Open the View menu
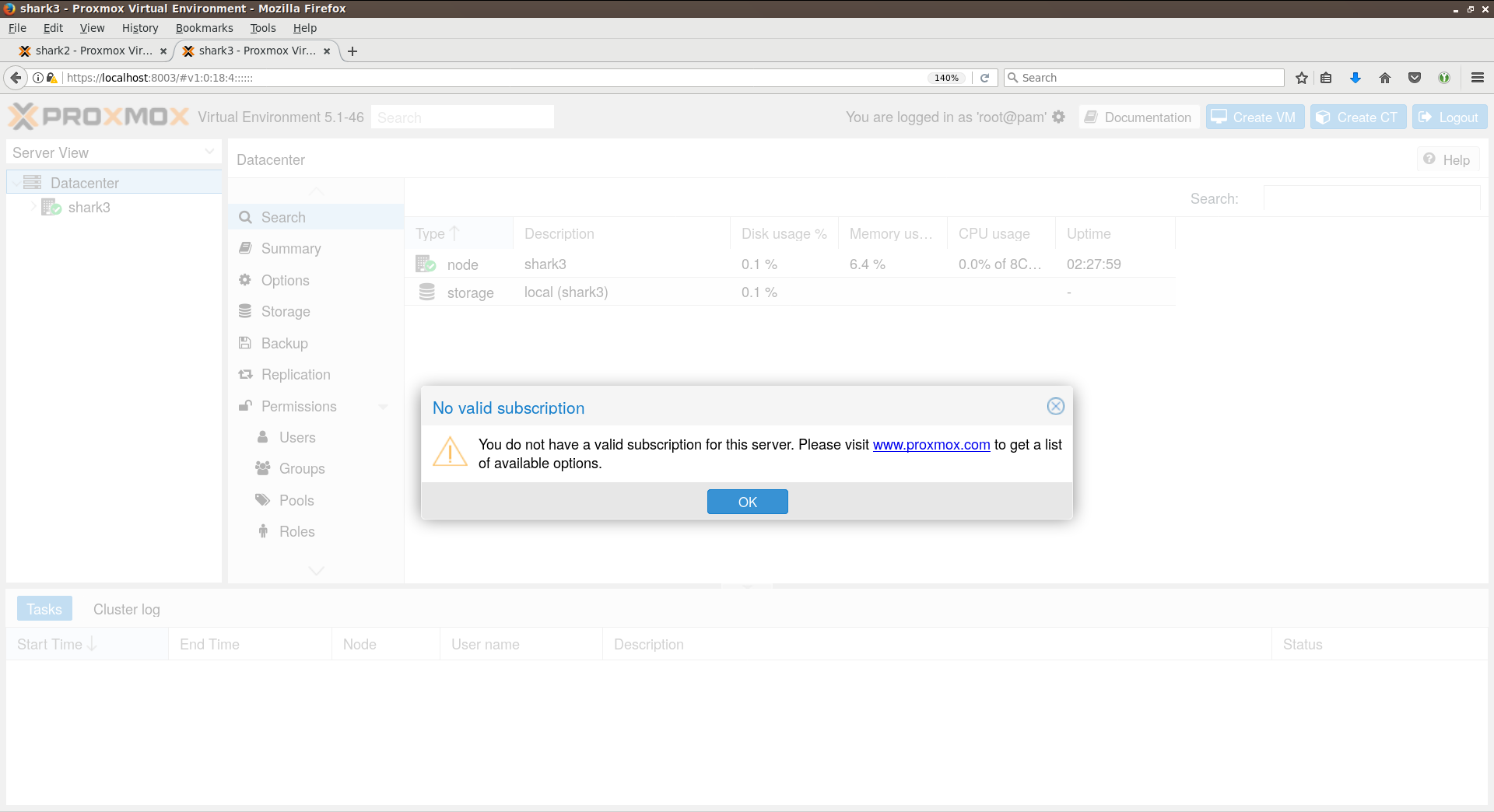The height and width of the screenshot is (812, 1494). click(92, 28)
